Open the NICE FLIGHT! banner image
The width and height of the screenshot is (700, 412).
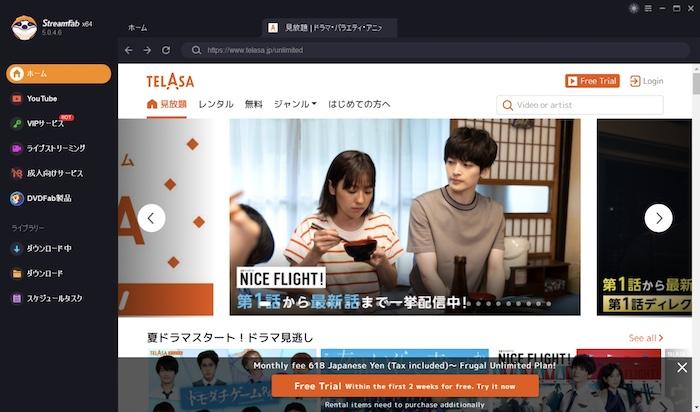coord(405,217)
